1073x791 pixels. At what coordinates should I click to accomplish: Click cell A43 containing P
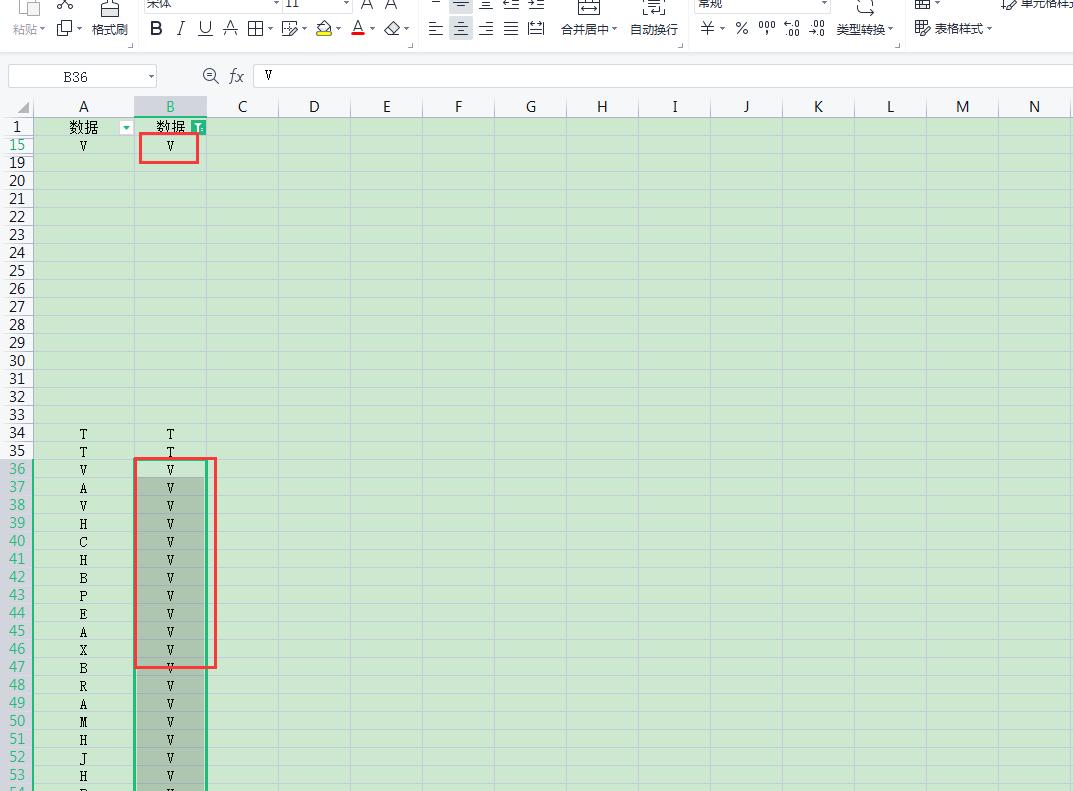coord(83,596)
